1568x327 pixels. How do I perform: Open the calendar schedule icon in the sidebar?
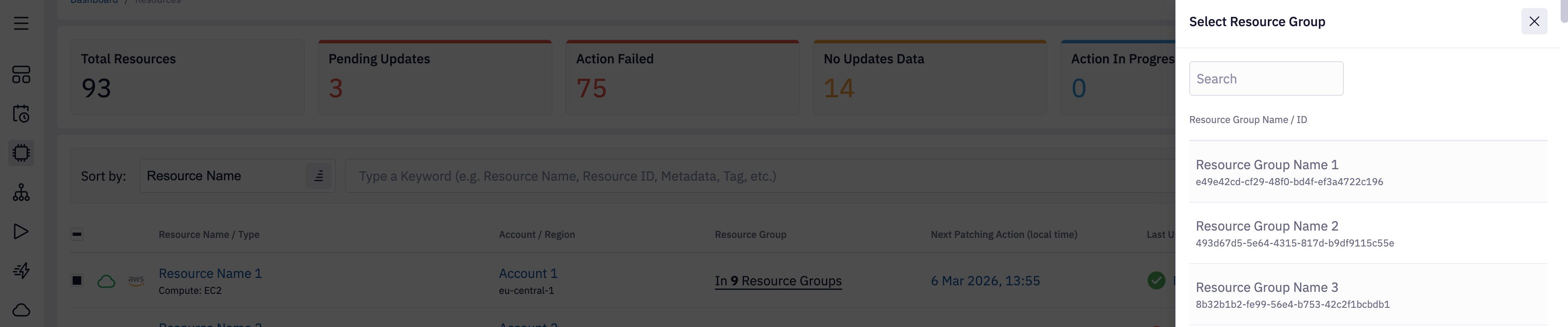coord(21,114)
